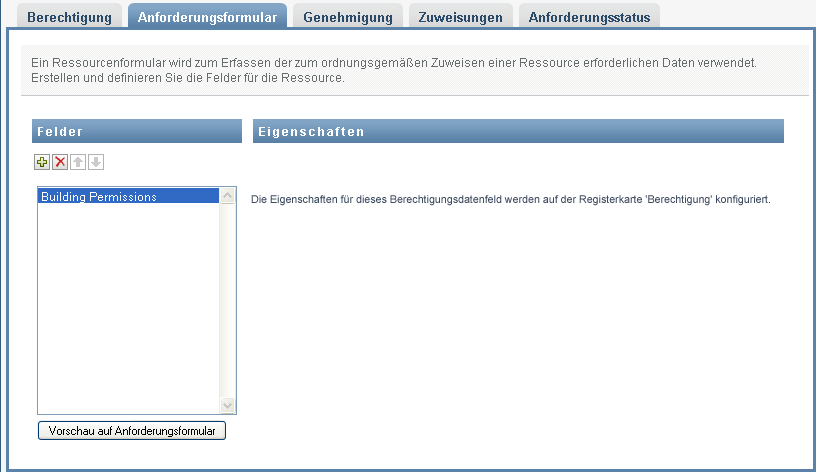Image resolution: width=816 pixels, height=472 pixels.
Task: Click the list scrollbar up arrow
Action: [227, 196]
